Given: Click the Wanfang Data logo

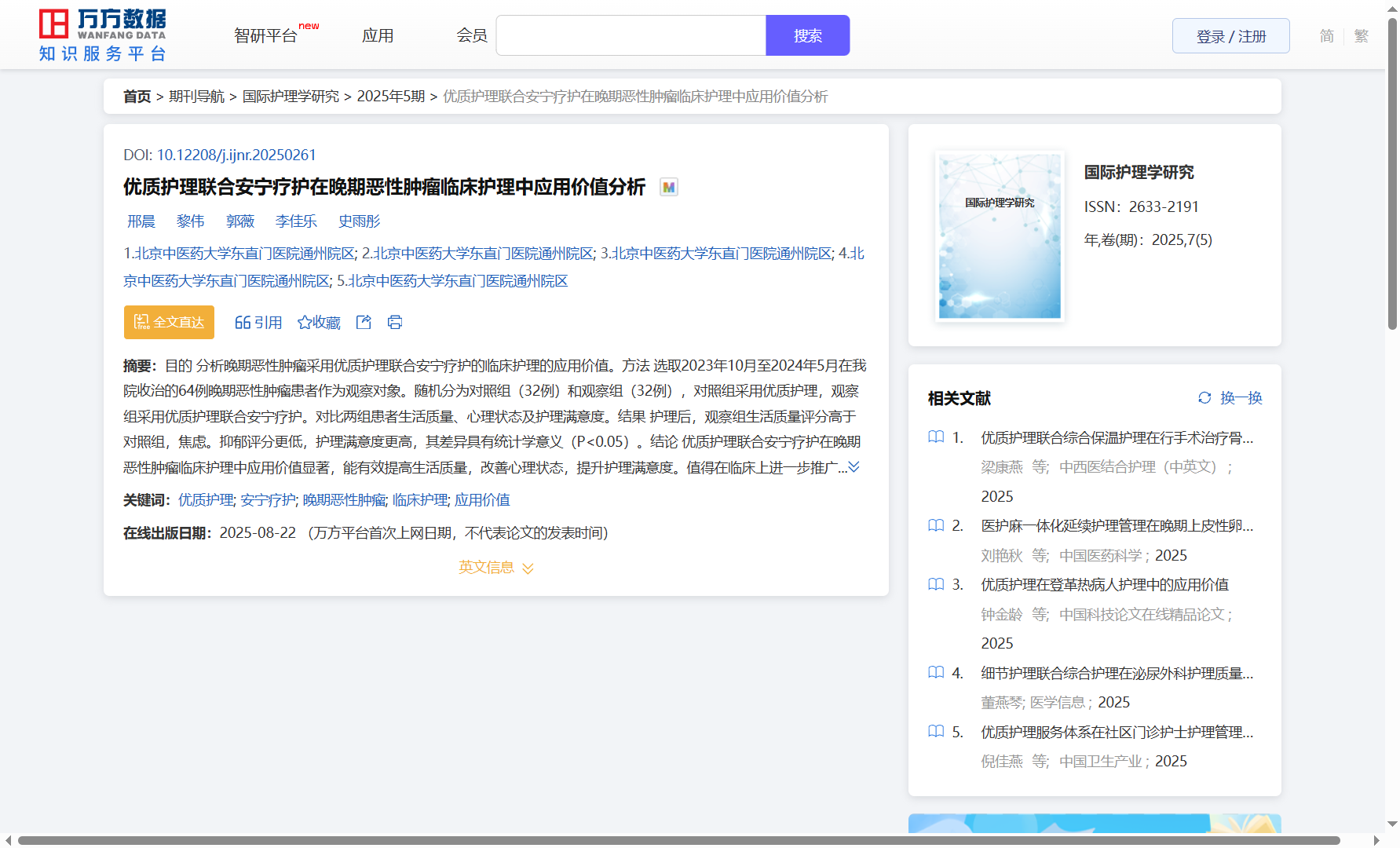Looking at the screenshot, I should coord(102,35).
